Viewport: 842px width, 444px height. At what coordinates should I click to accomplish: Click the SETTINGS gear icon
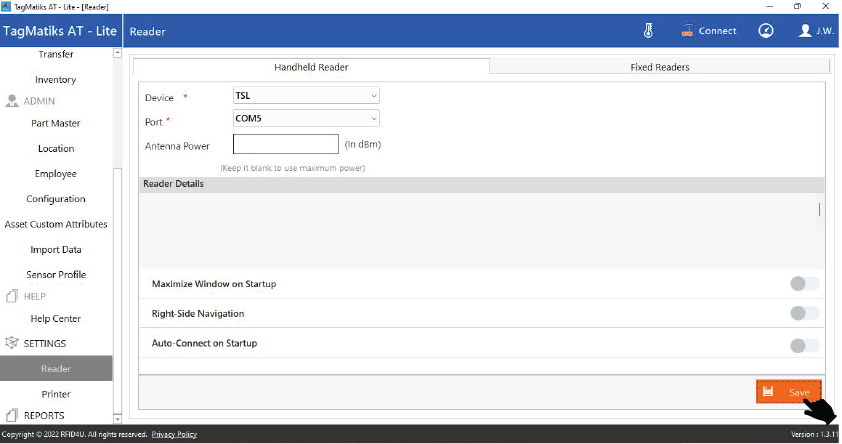pyautogui.click(x=13, y=343)
